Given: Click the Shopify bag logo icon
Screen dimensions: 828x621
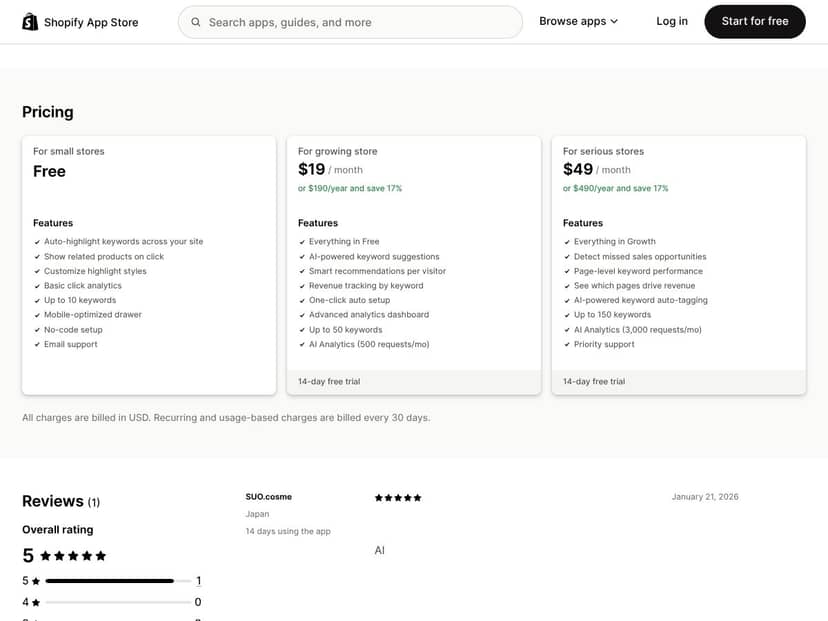Looking at the screenshot, I should (x=29, y=21).
